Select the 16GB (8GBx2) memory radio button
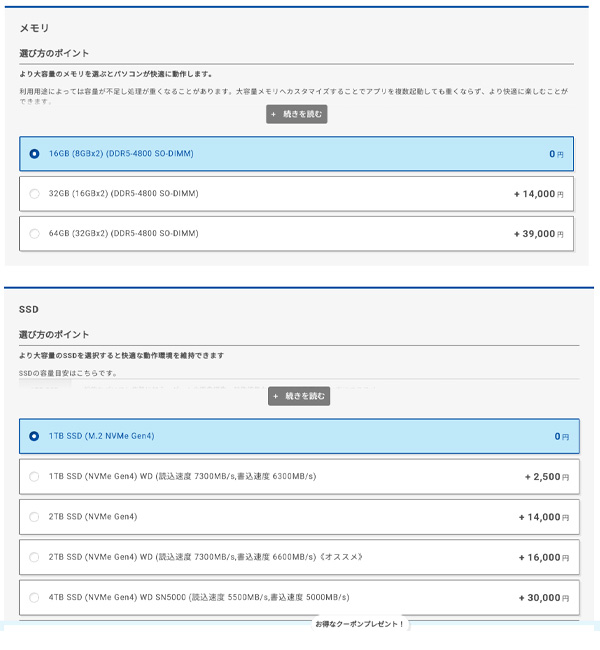600x650 pixels. (x=35, y=154)
